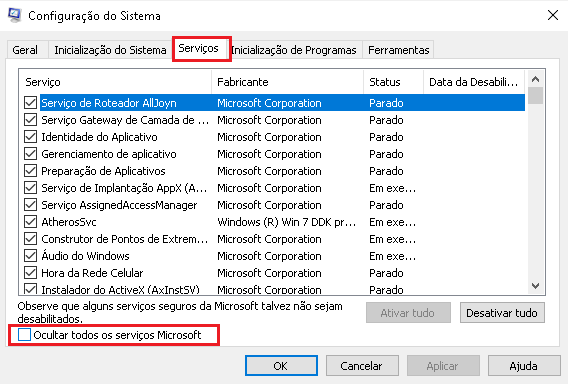Click the scrollbar up arrow

click(x=535, y=79)
